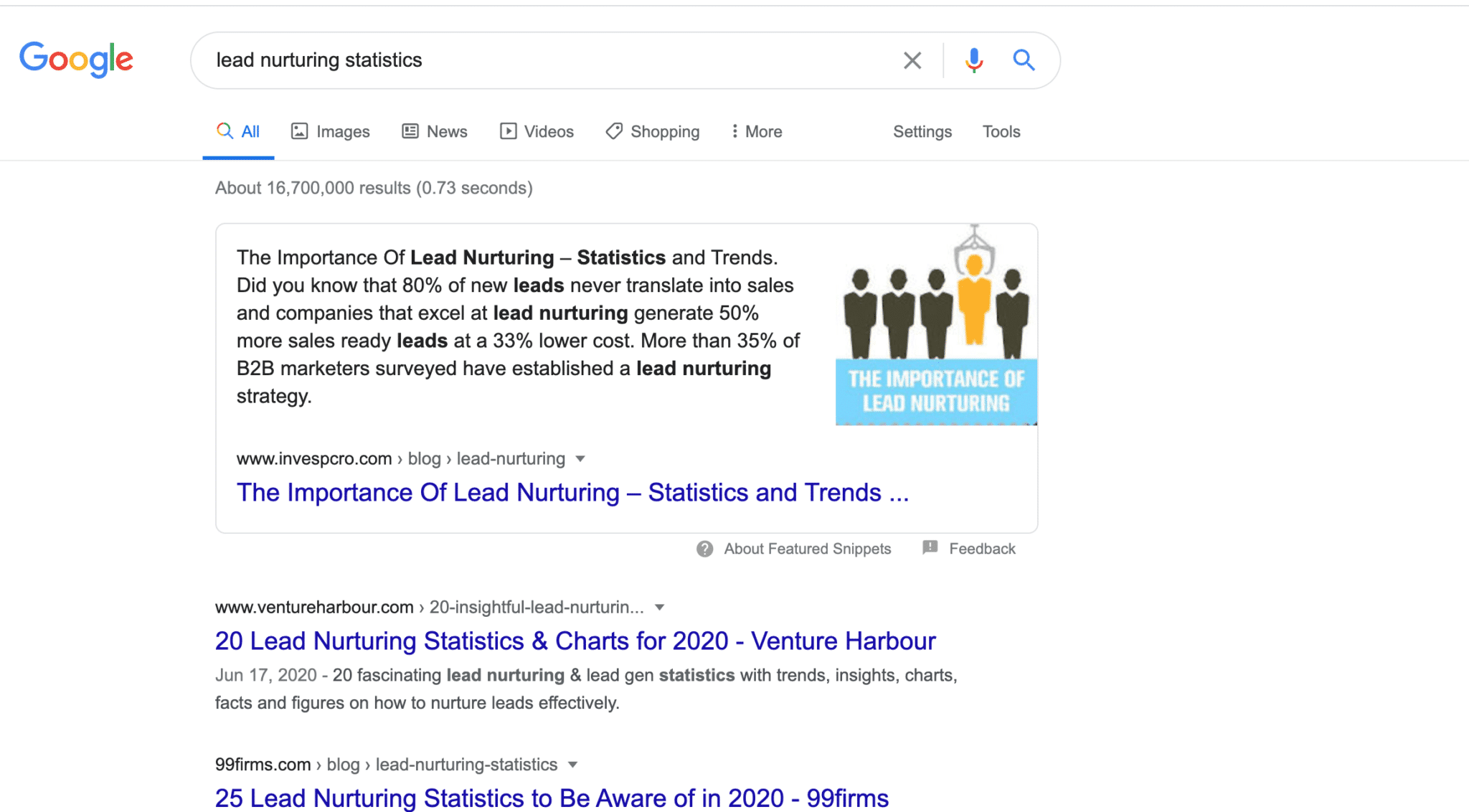Open search Tools
This screenshot has width=1469, height=812.
1001,131
